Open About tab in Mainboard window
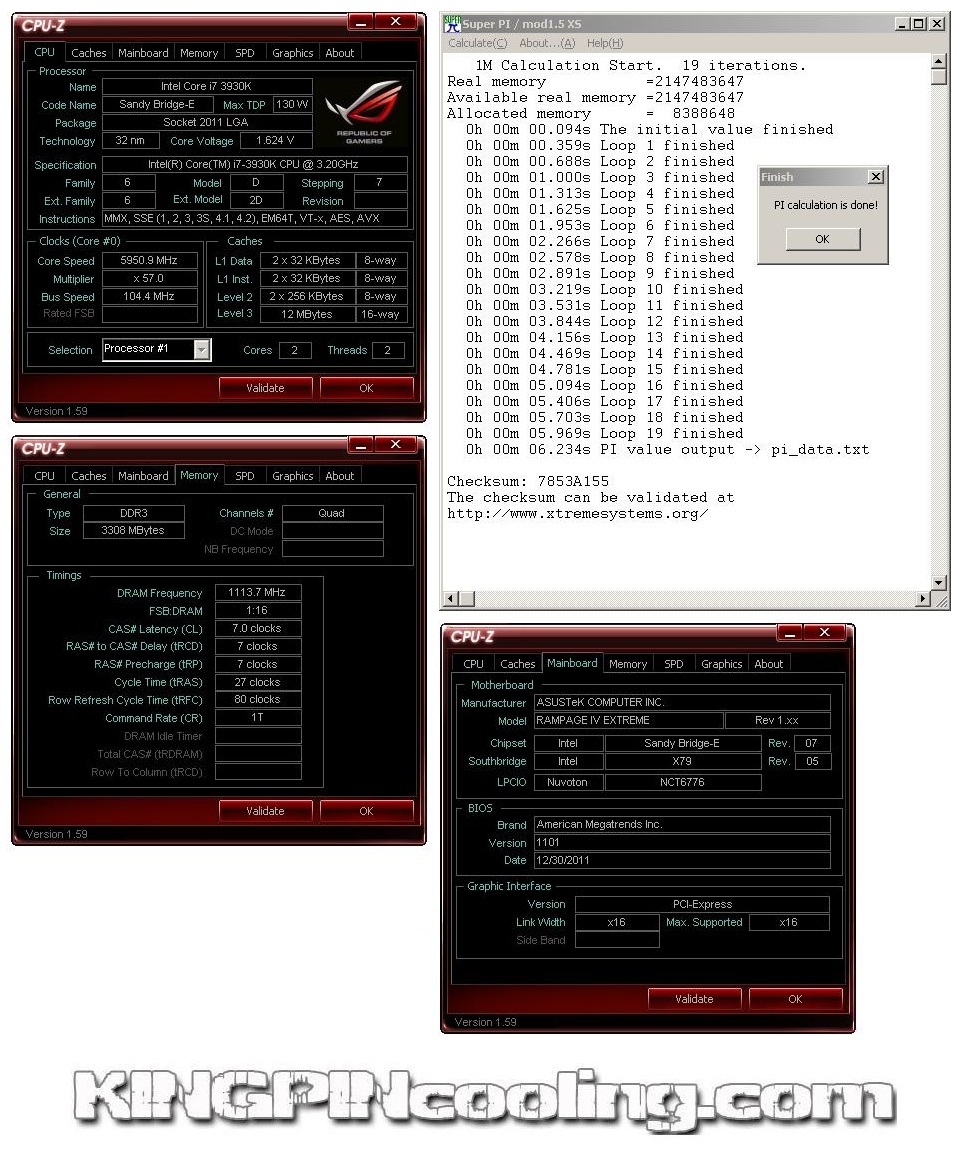This screenshot has width=965, height=1151. coord(769,664)
